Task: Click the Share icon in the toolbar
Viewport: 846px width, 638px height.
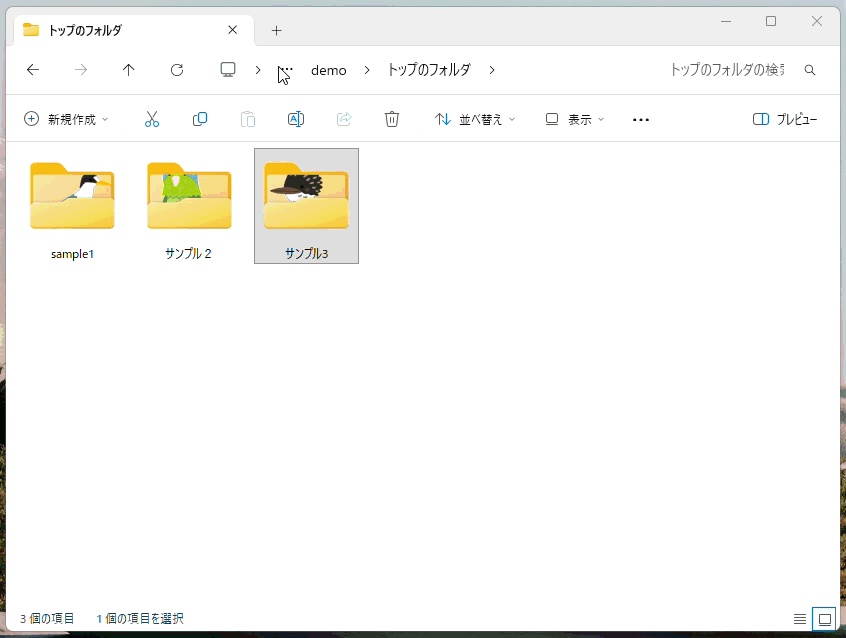Action: click(344, 119)
